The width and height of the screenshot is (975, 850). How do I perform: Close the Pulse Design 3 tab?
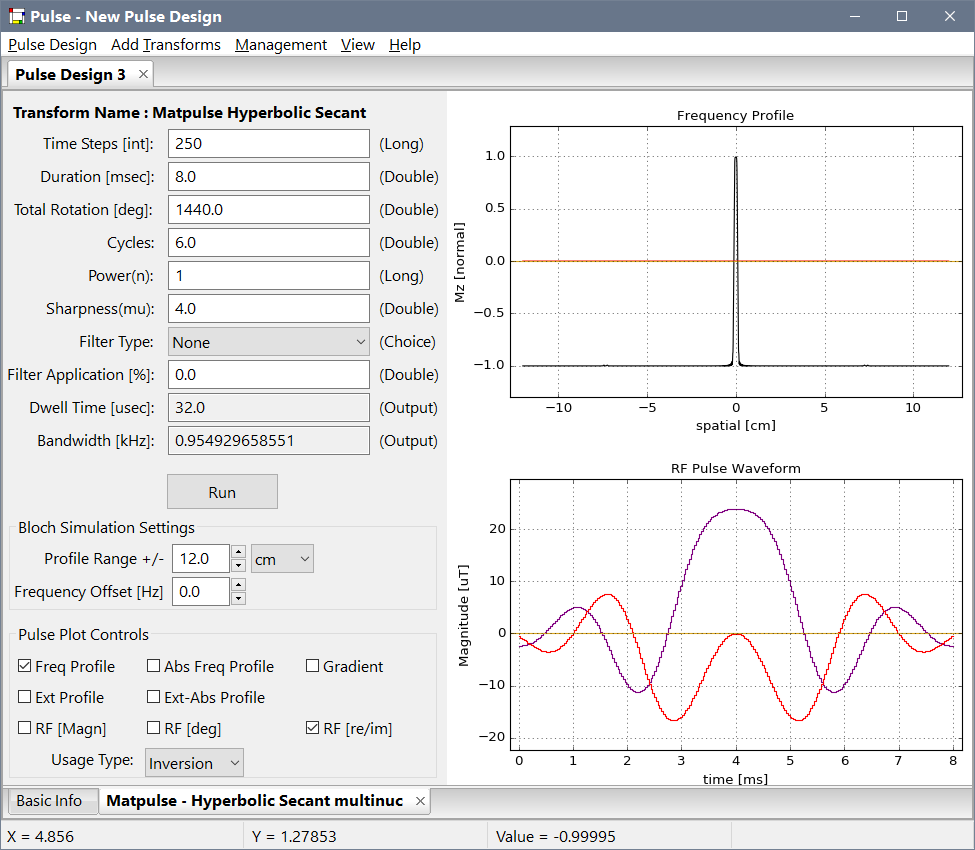pyautogui.click(x=143, y=74)
